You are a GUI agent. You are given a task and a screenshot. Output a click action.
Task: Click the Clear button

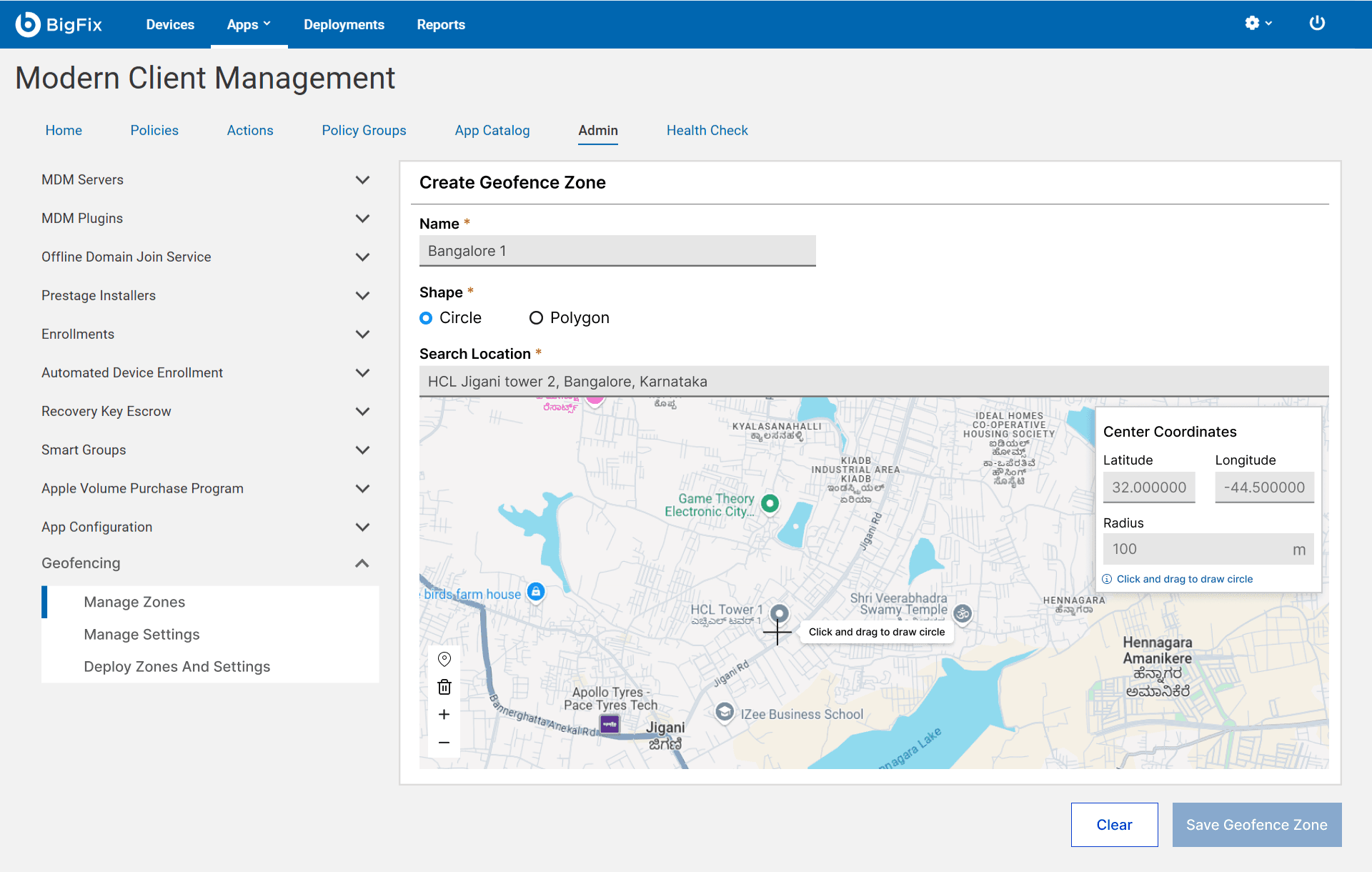[1114, 825]
